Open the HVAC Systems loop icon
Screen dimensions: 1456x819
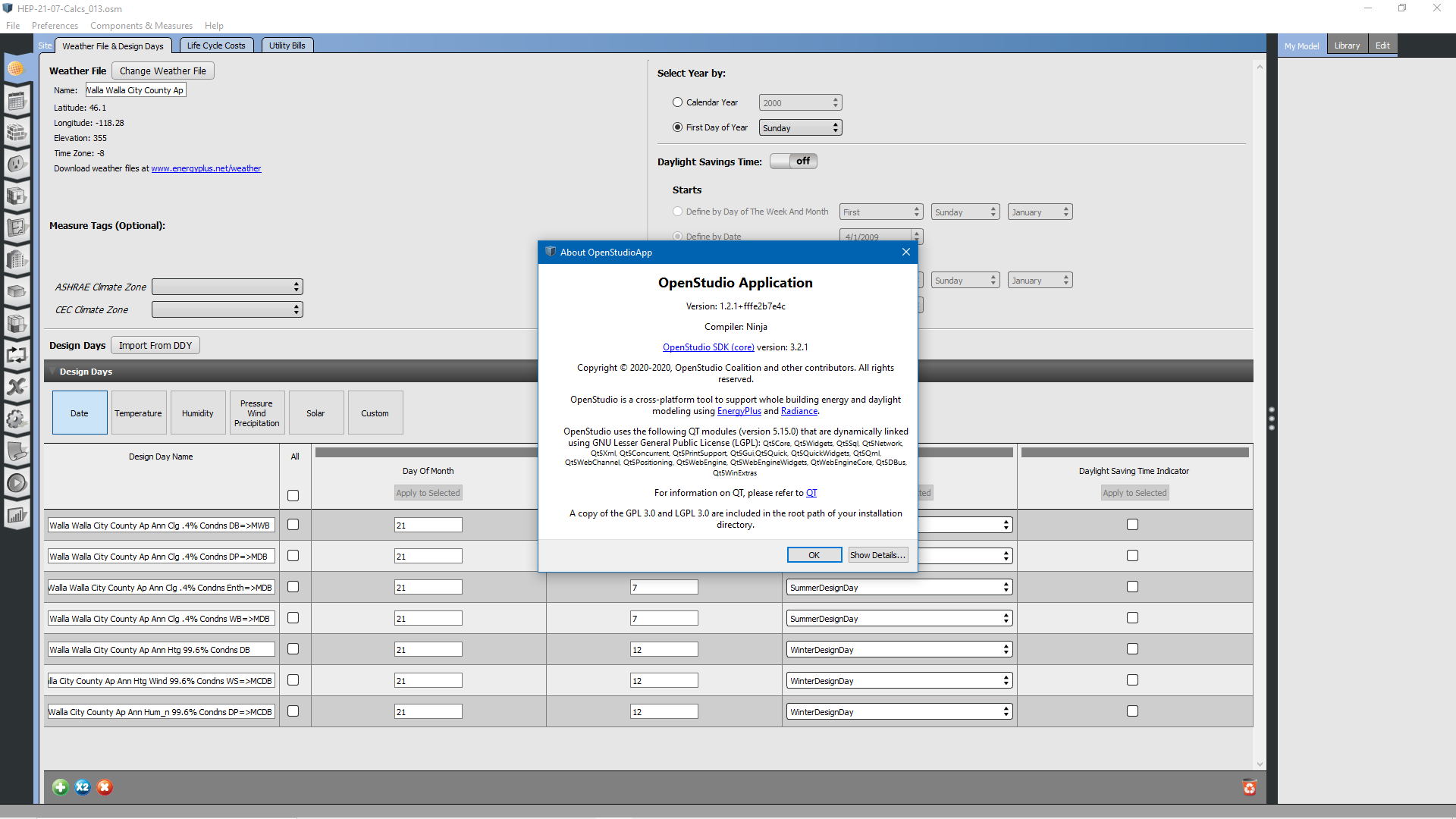click(x=17, y=355)
